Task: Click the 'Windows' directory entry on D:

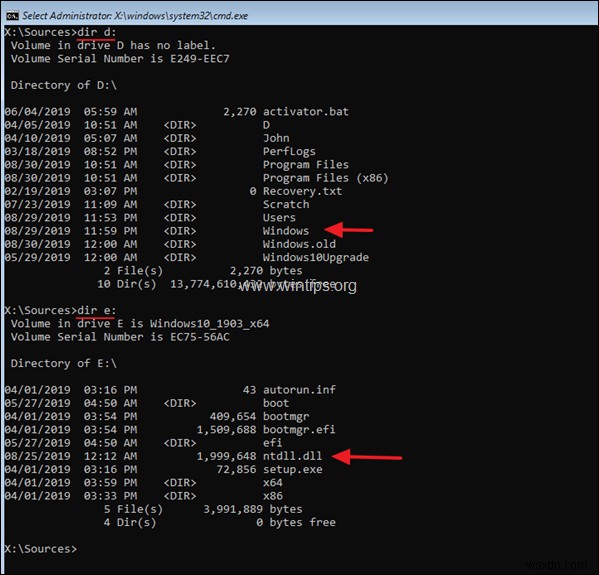Action: [x=286, y=231]
